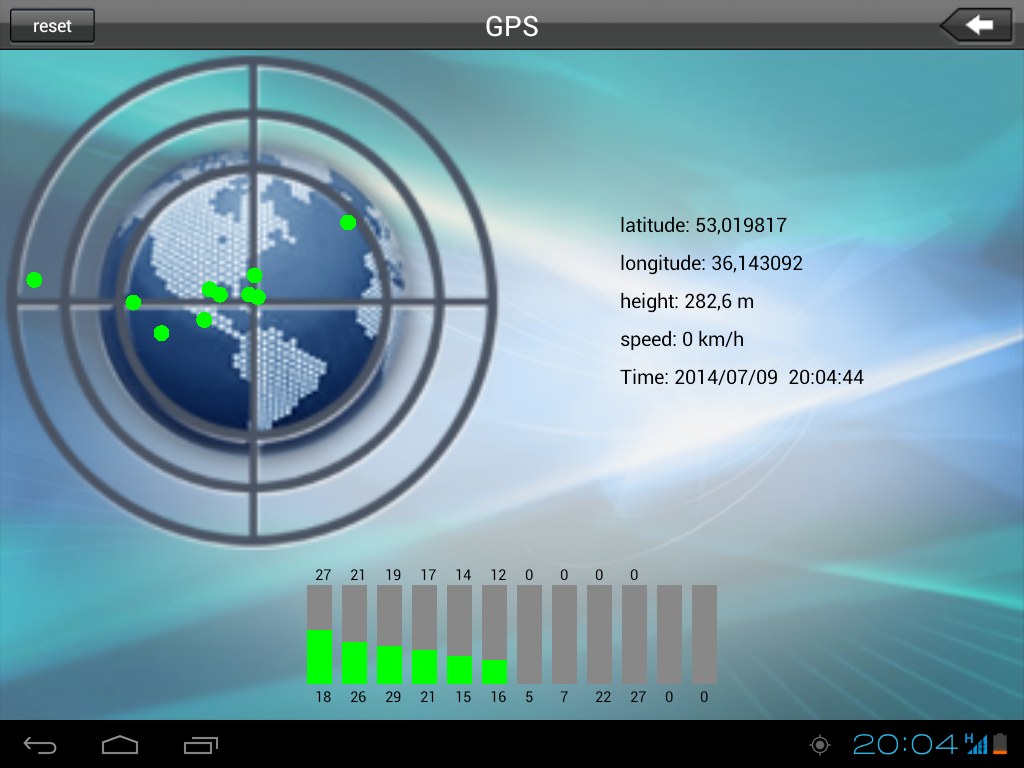Click the GPS title in header
The height and width of the screenshot is (768, 1024).
point(512,26)
